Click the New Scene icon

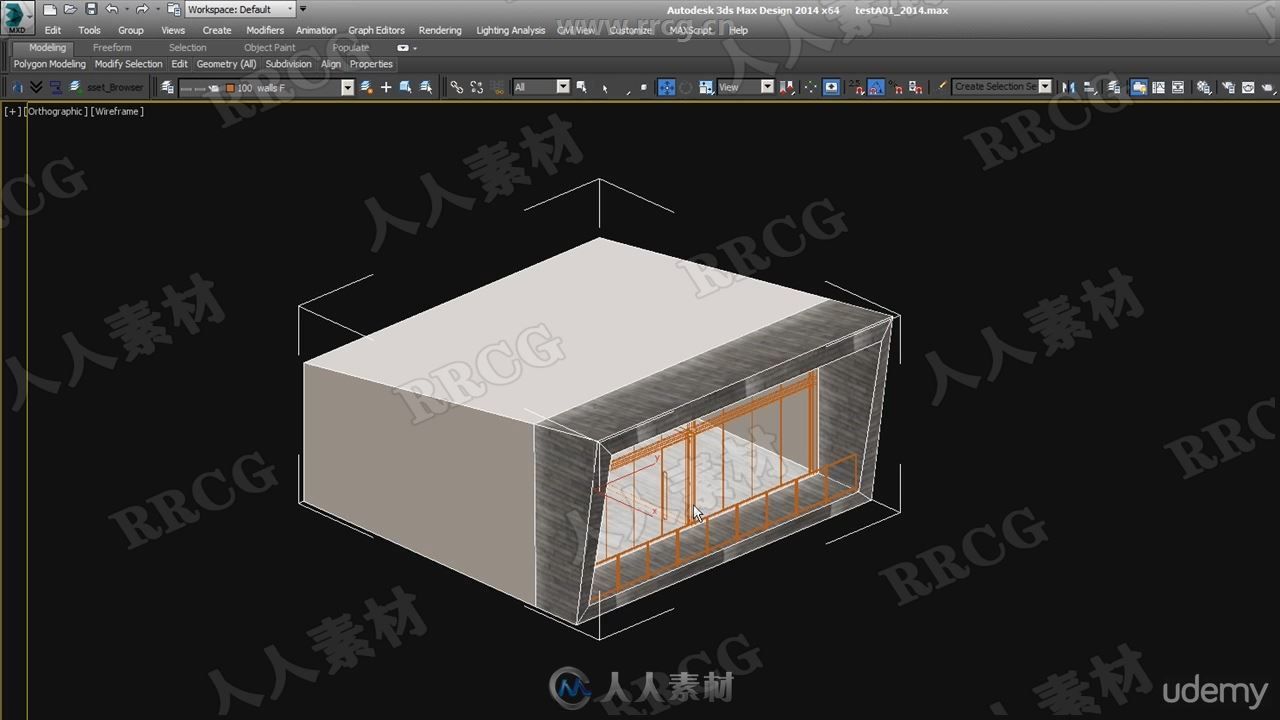coord(50,9)
